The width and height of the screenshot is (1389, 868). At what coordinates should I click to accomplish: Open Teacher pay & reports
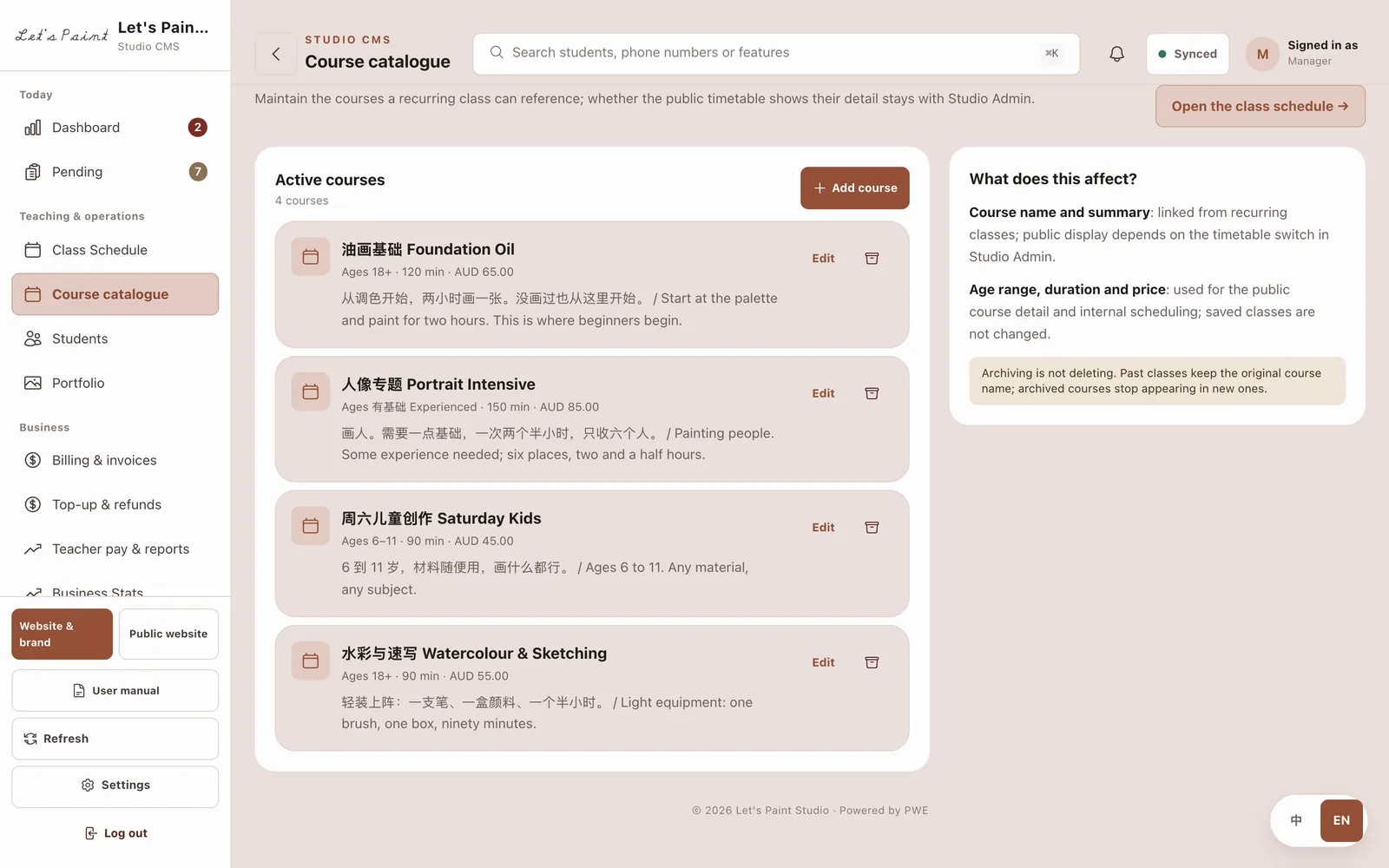(115, 549)
